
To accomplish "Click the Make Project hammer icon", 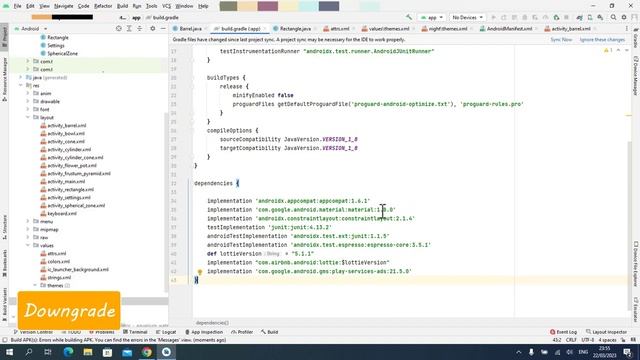I will coord(409,18).
